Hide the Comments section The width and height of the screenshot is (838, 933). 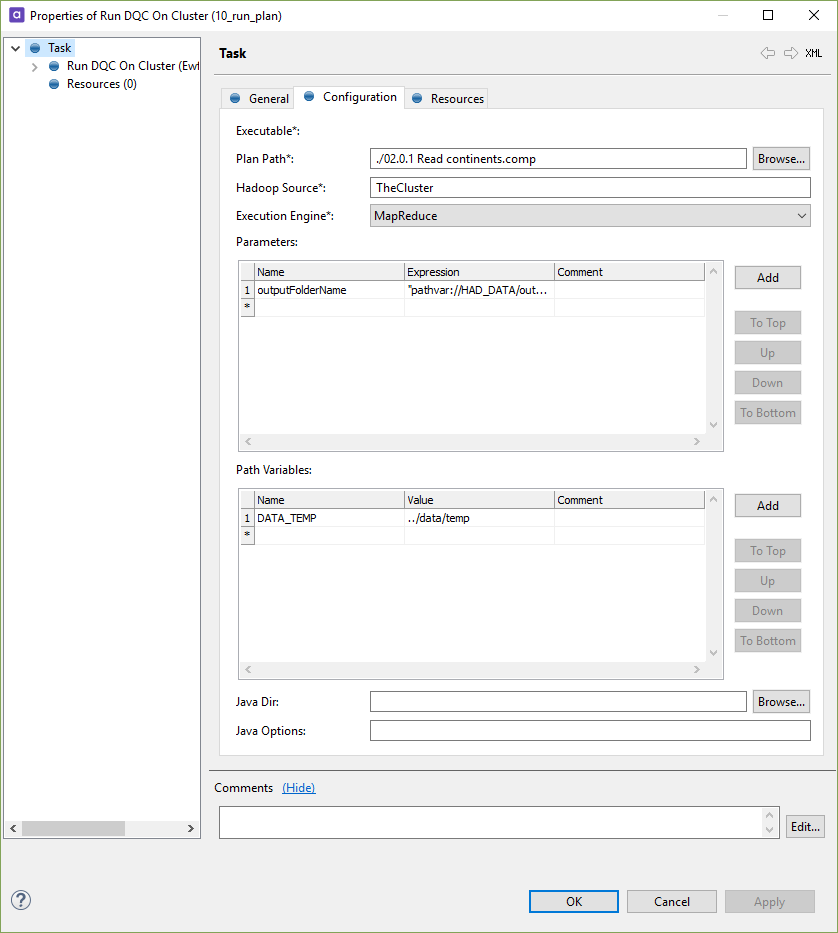pyautogui.click(x=298, y=787)
